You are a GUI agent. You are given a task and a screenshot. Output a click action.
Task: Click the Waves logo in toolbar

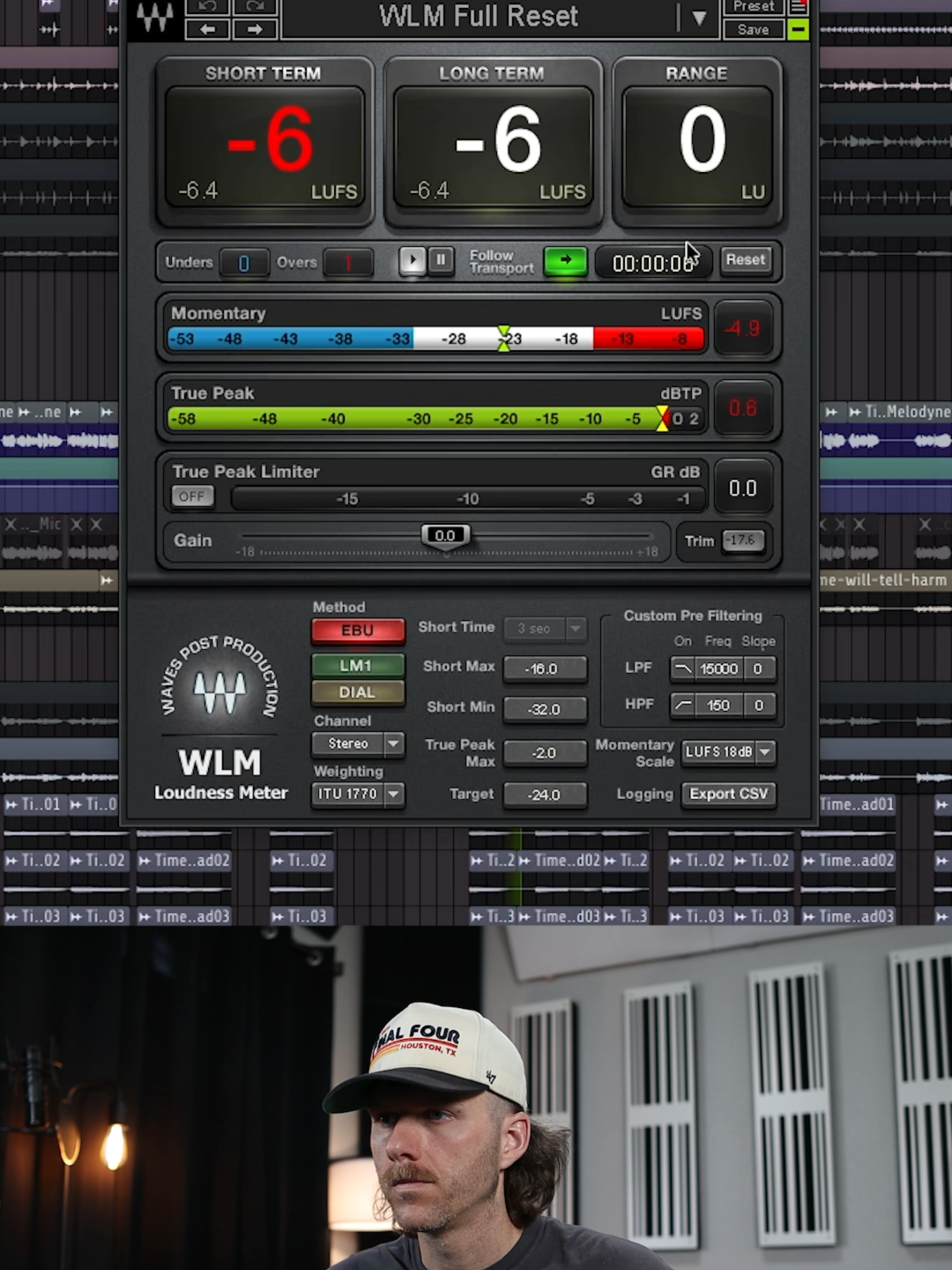[x=154, y=18]
